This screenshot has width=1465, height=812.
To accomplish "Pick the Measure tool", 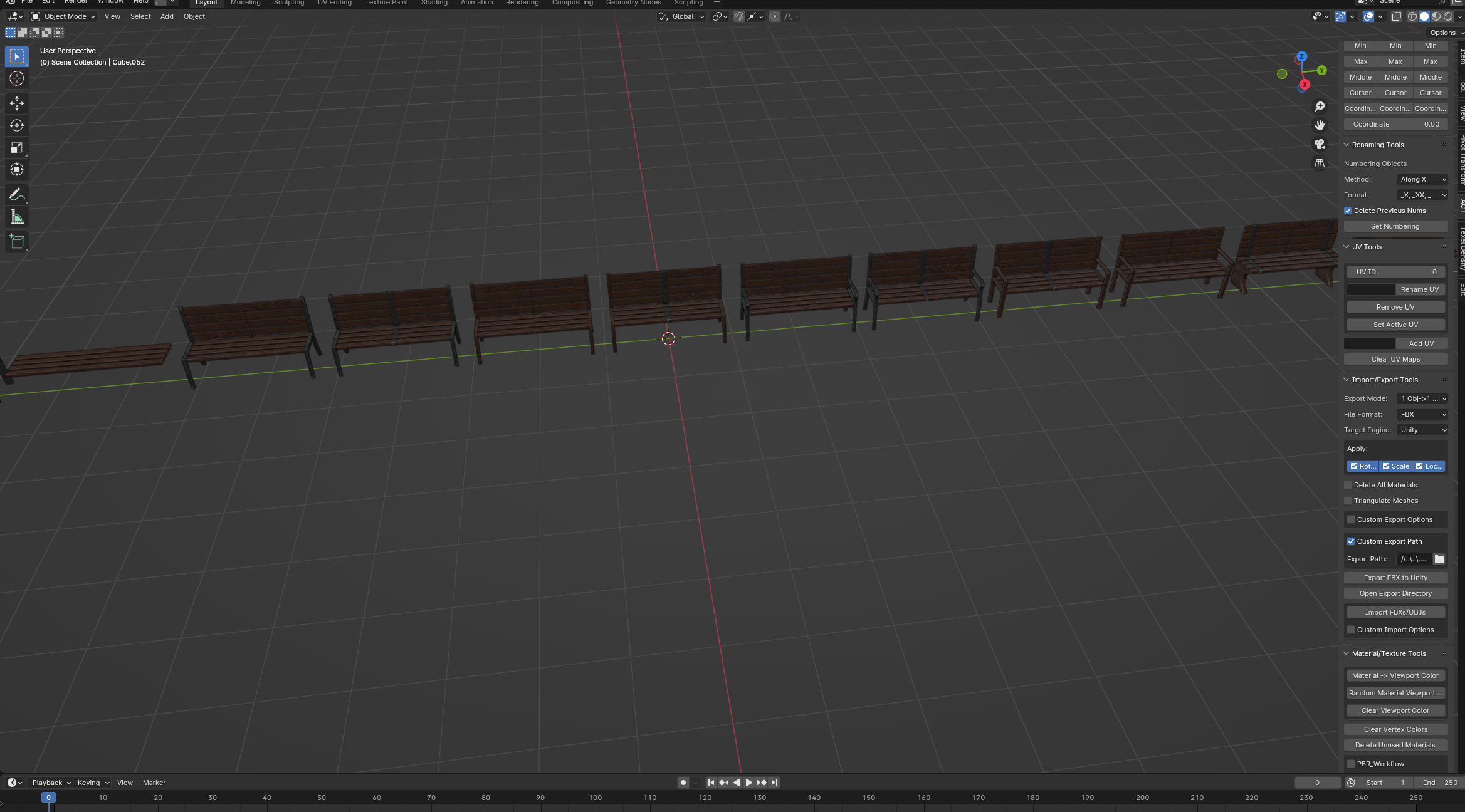I will pyautogui.click(x=17, y=217).
